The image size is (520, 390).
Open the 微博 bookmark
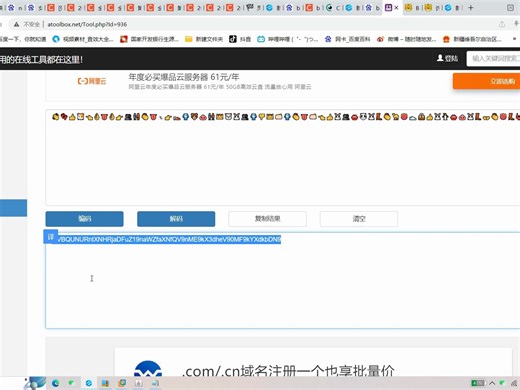tap(406, 39)
